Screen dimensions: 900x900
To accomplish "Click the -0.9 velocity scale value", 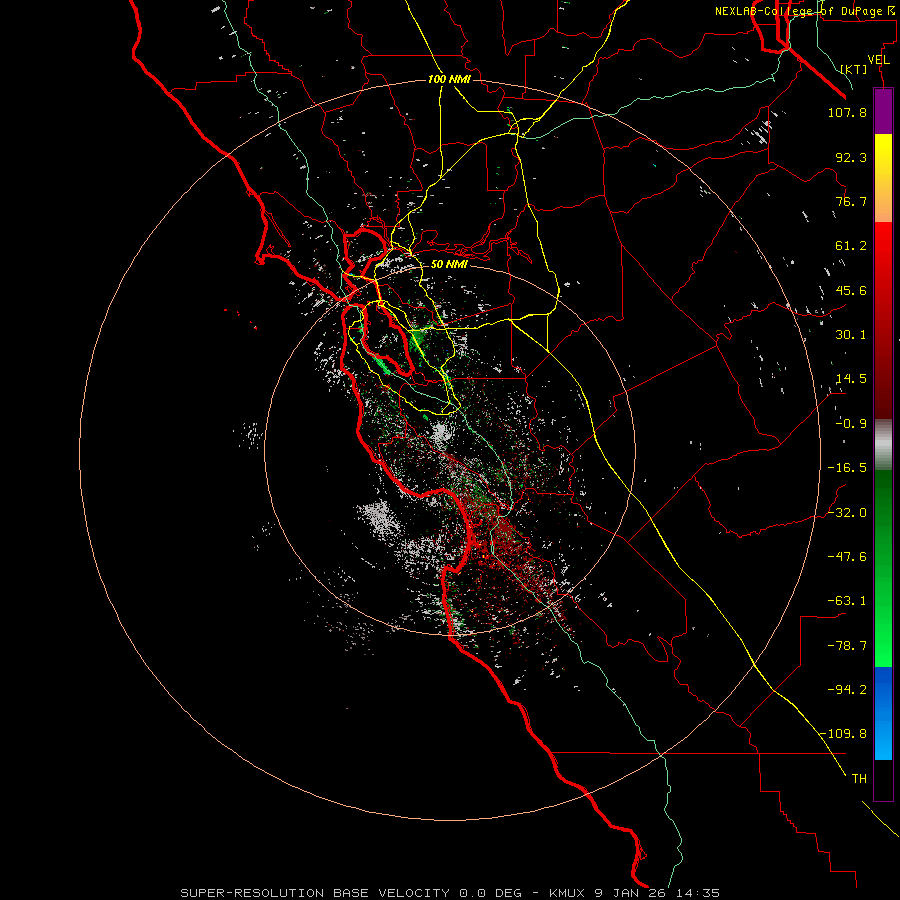I will (851, 424).
